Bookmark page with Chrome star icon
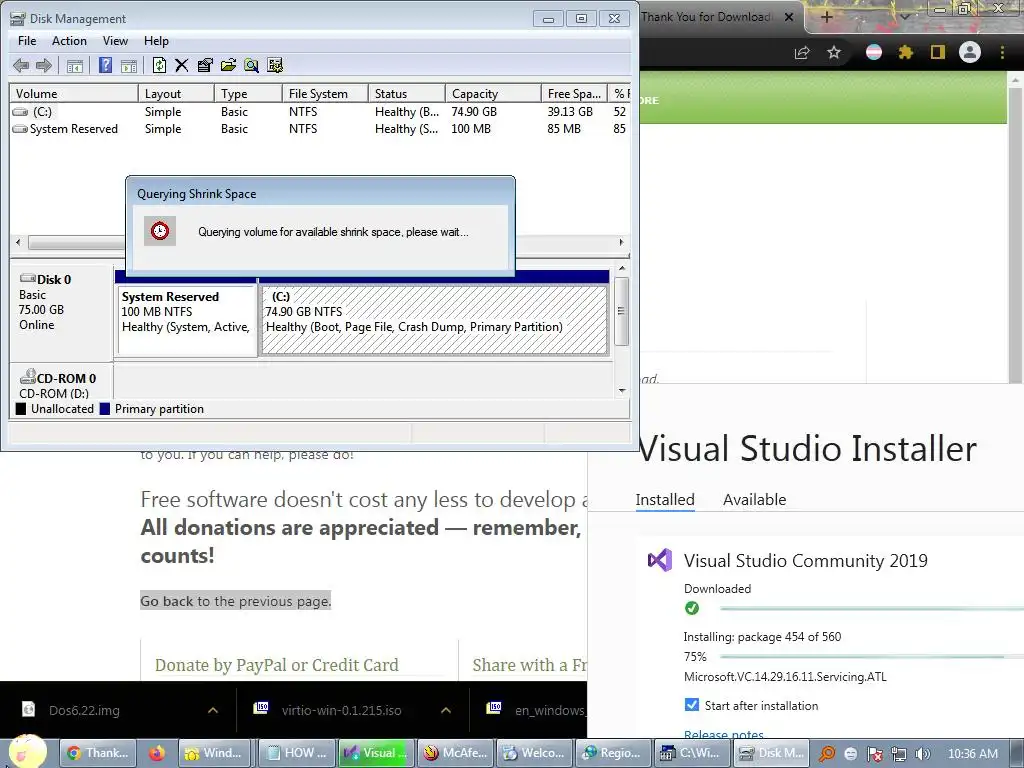Screen dimensions: 1024x768 click(x=834, y=53)
